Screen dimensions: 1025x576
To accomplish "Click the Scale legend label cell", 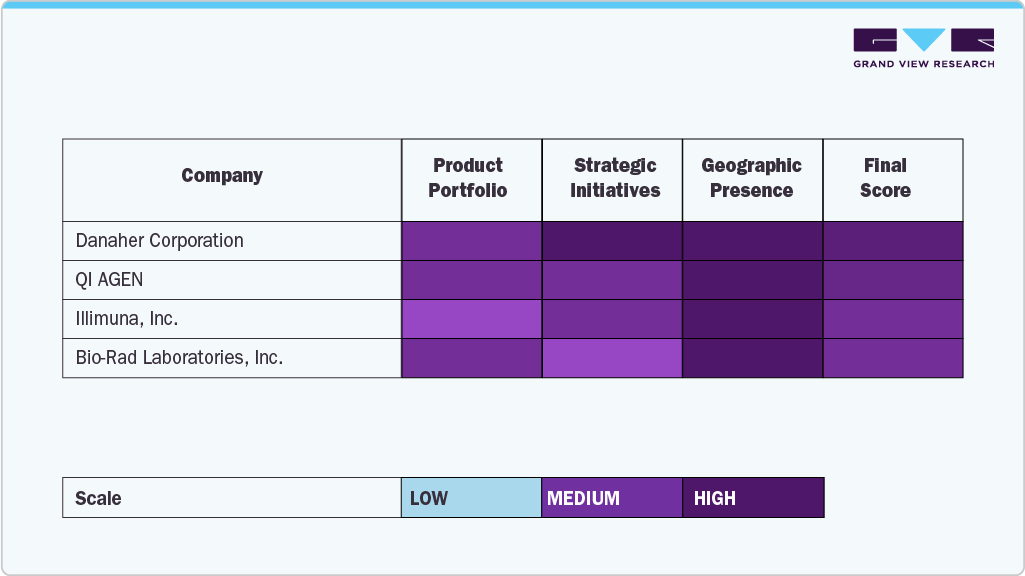I will (x=231, y=498).
